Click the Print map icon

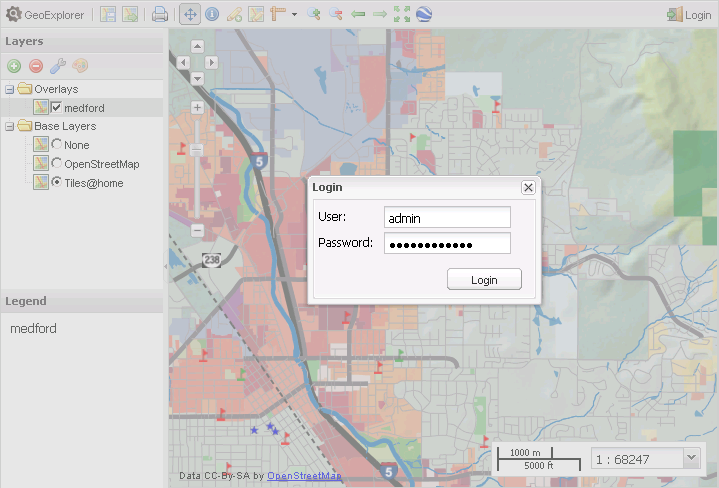coord(160,14)
